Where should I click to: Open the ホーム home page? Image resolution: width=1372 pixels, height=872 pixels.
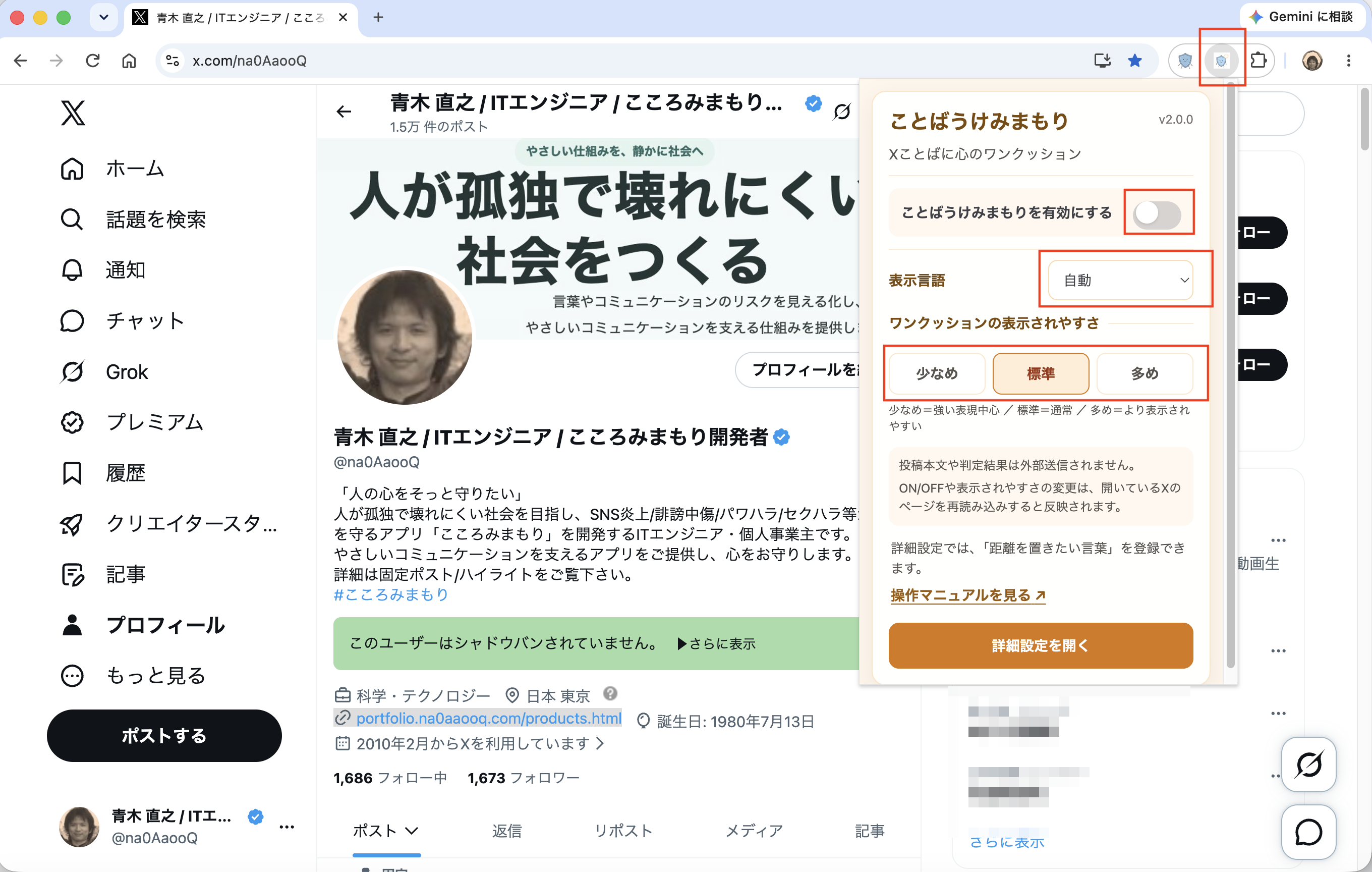112,169
